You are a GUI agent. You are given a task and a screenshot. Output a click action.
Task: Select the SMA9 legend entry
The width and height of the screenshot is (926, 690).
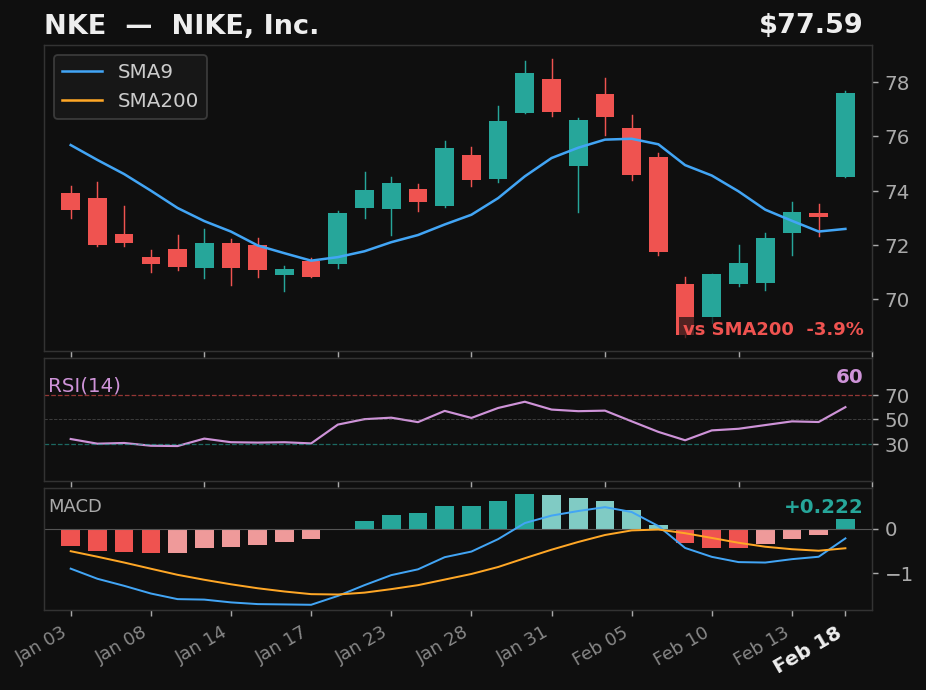pos(117,71)
